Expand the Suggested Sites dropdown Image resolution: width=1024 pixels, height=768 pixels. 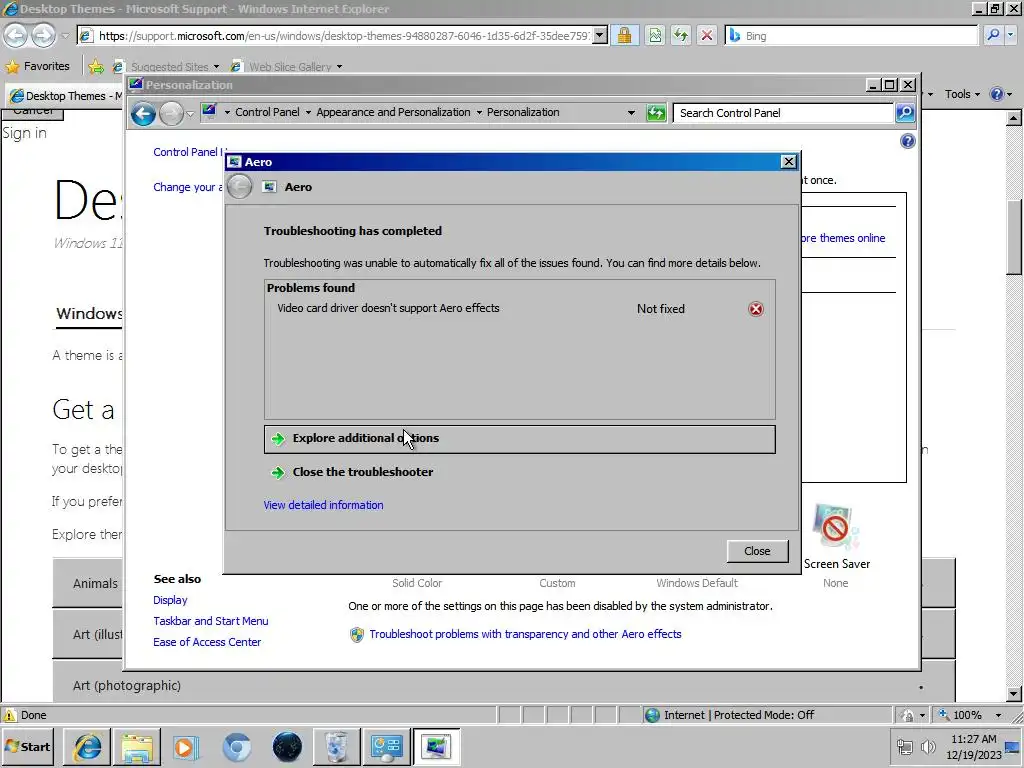click(216, 67)
